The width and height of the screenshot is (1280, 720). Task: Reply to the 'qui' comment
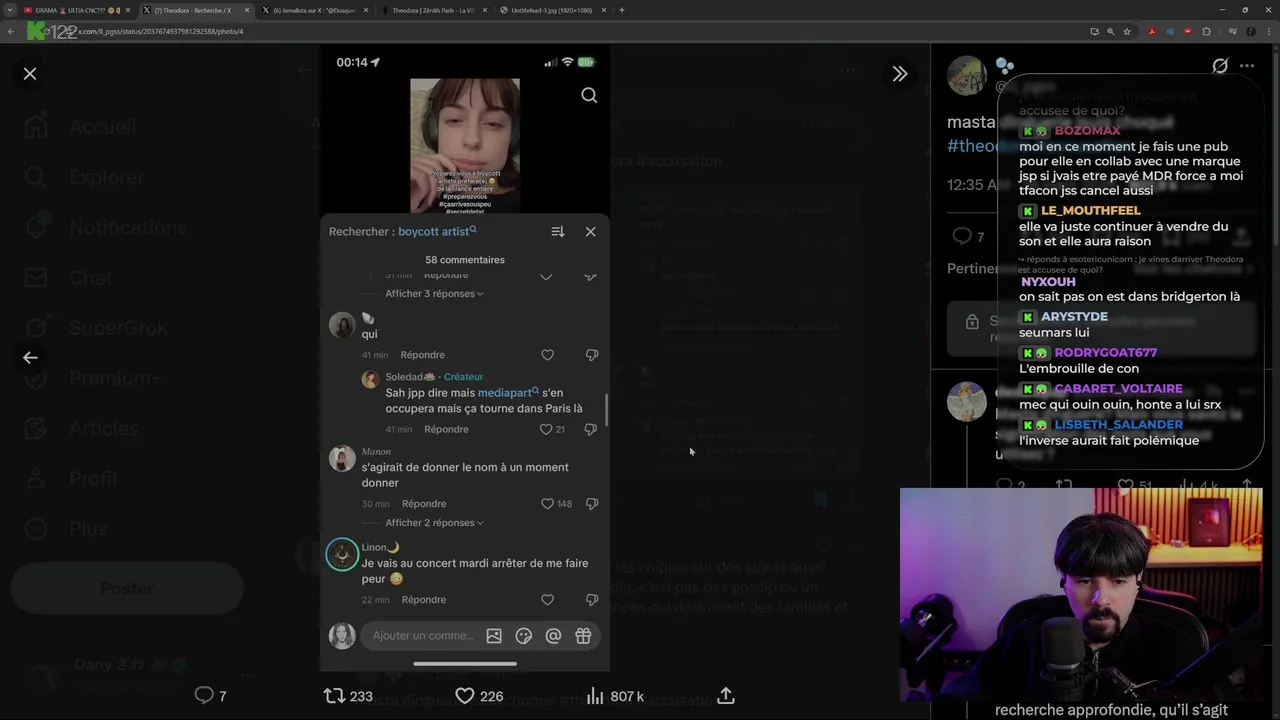[x=422, y=355]
